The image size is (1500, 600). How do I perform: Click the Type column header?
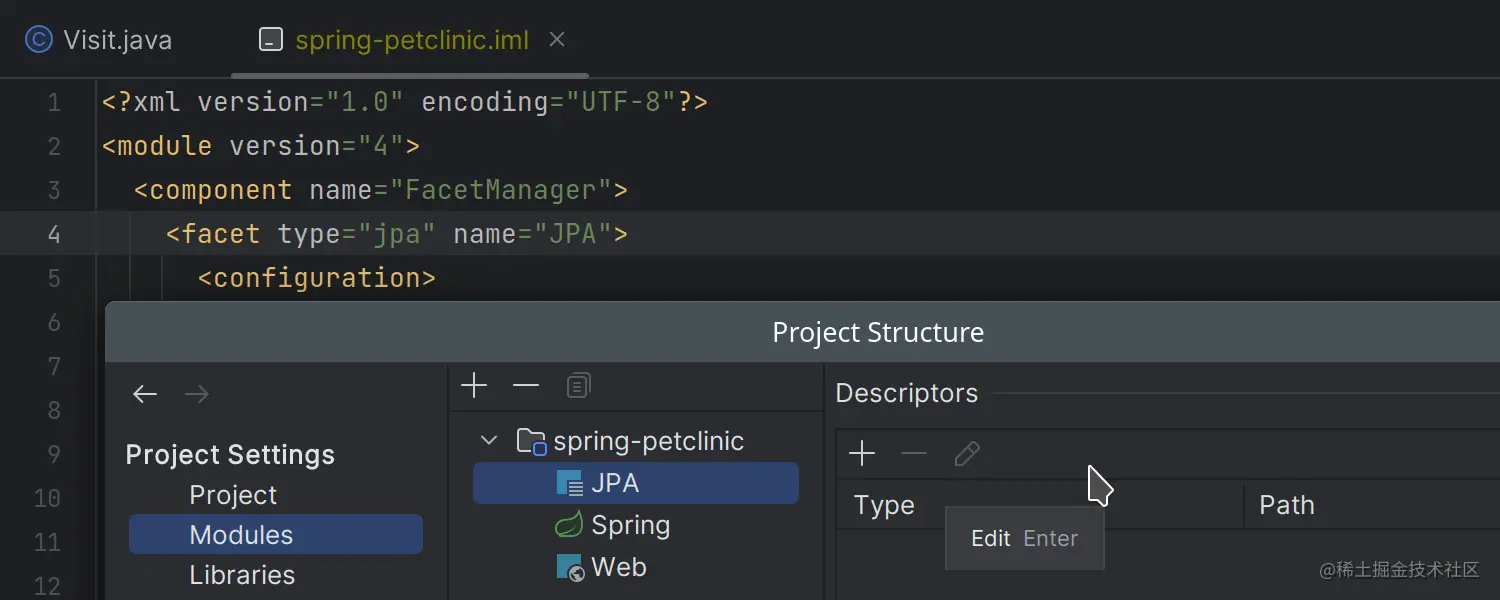click(x=884, y=505)
